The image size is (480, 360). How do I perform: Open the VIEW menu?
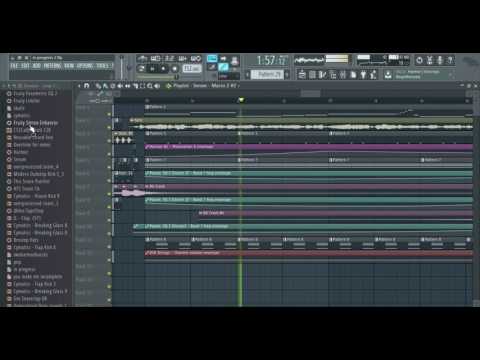coord(69,66)
